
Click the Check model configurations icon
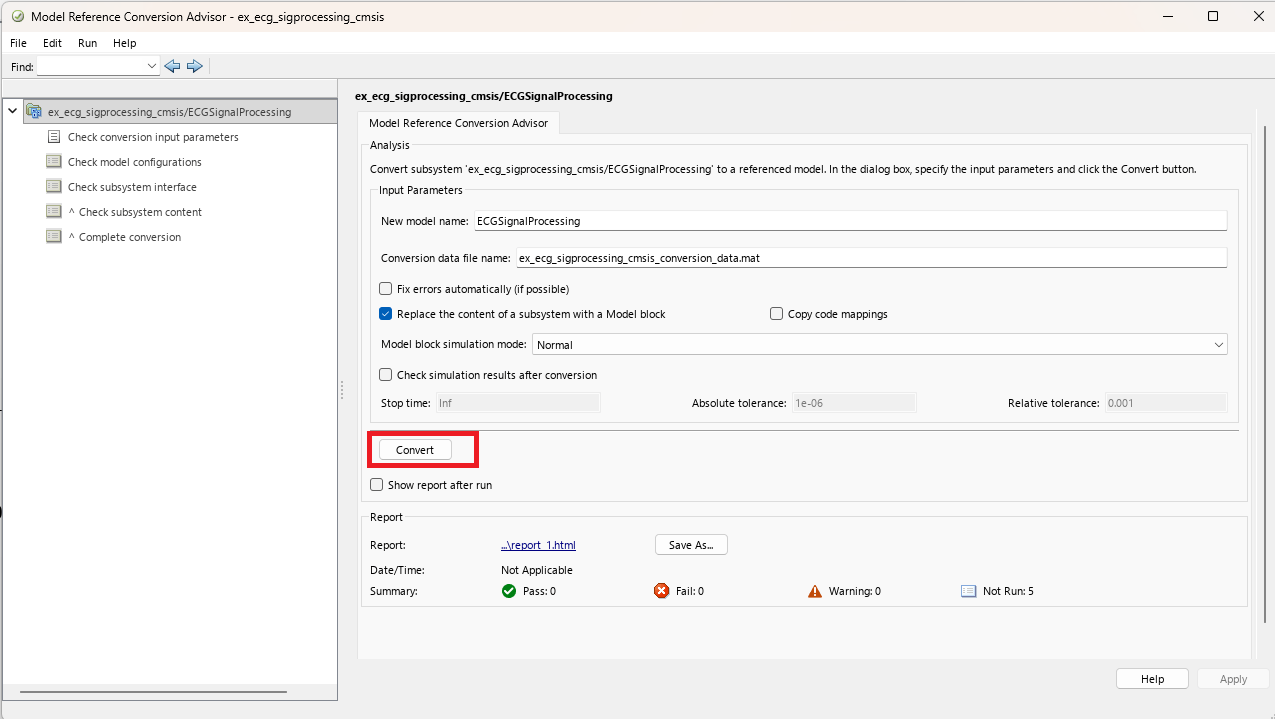[x=54, y=162]
